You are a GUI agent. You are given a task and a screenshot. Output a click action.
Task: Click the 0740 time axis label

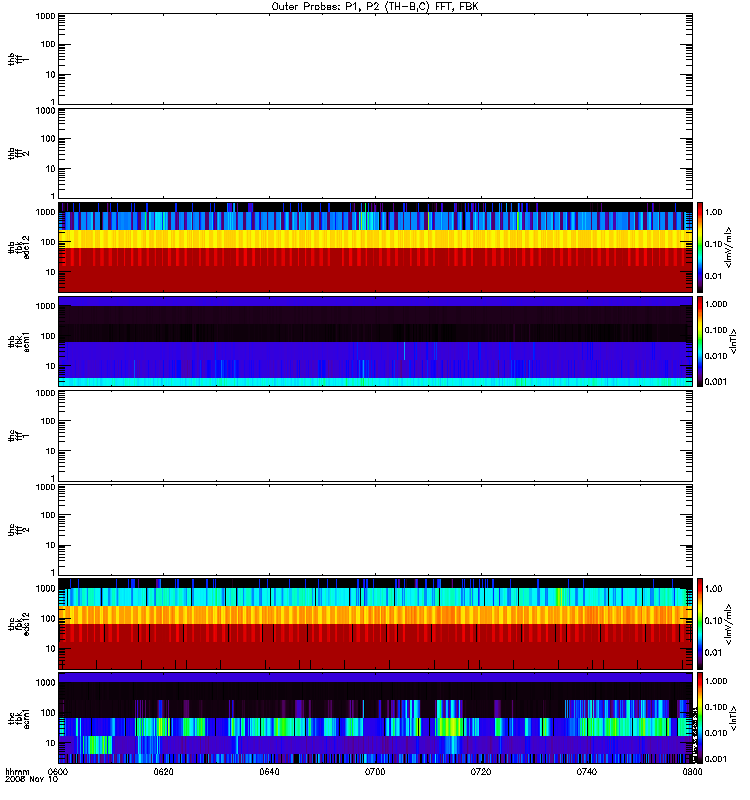coord(587,772)
